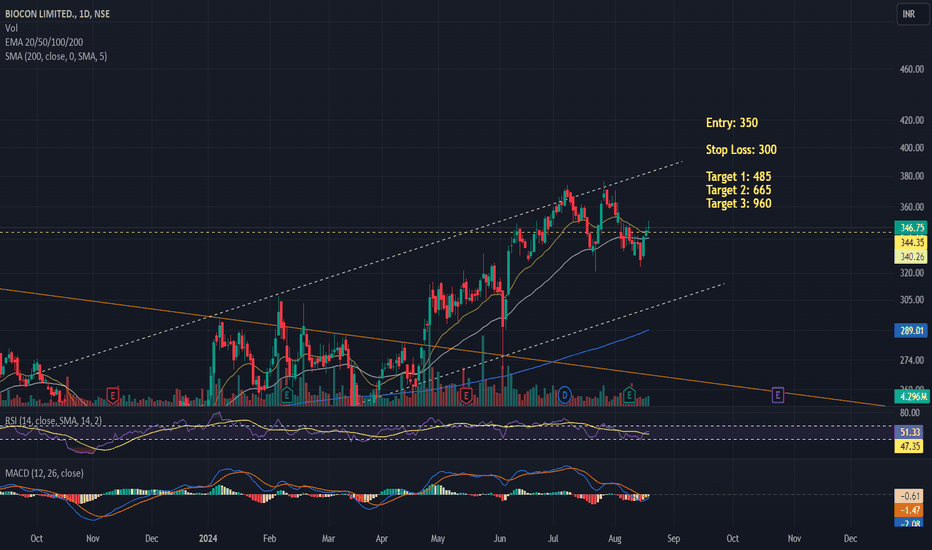Click the 400.00 price axis label
932x550 pixels.
tap(911, 147)
